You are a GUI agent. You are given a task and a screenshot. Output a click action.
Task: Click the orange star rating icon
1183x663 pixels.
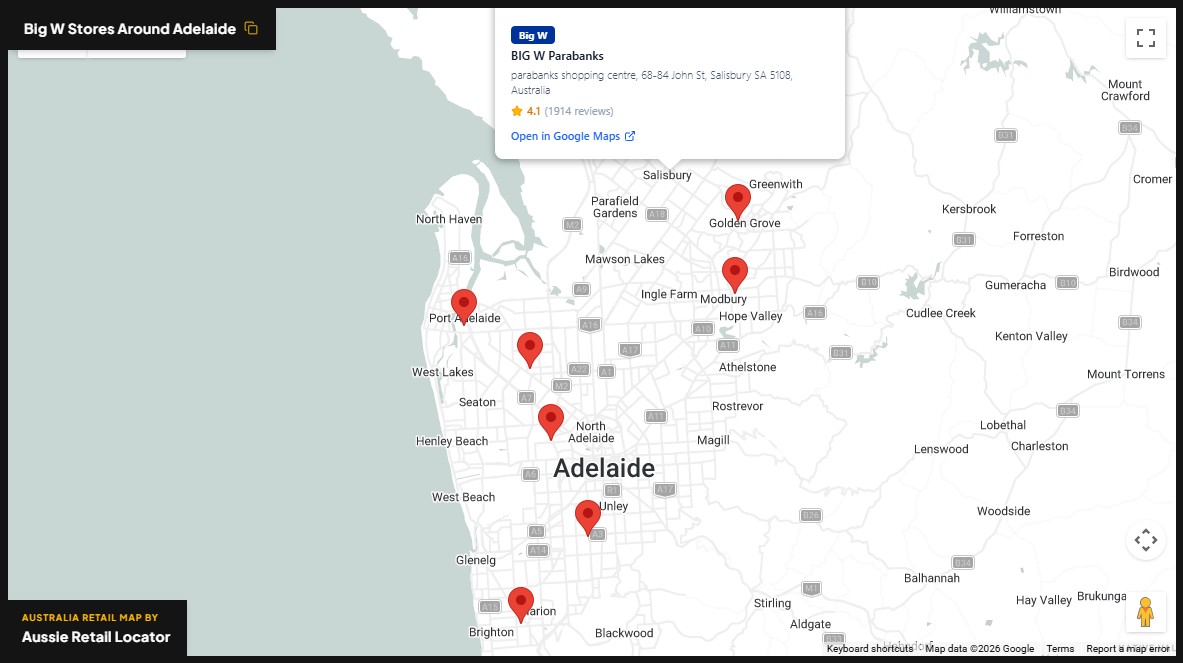[x=517, y=111]
